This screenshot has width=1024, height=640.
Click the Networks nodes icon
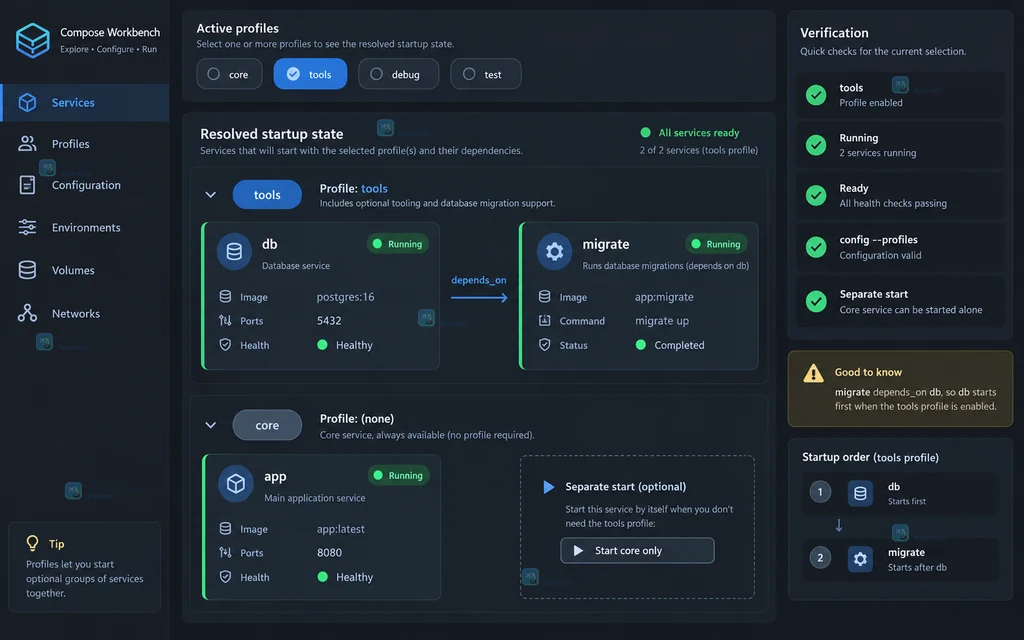click(27, 313)
